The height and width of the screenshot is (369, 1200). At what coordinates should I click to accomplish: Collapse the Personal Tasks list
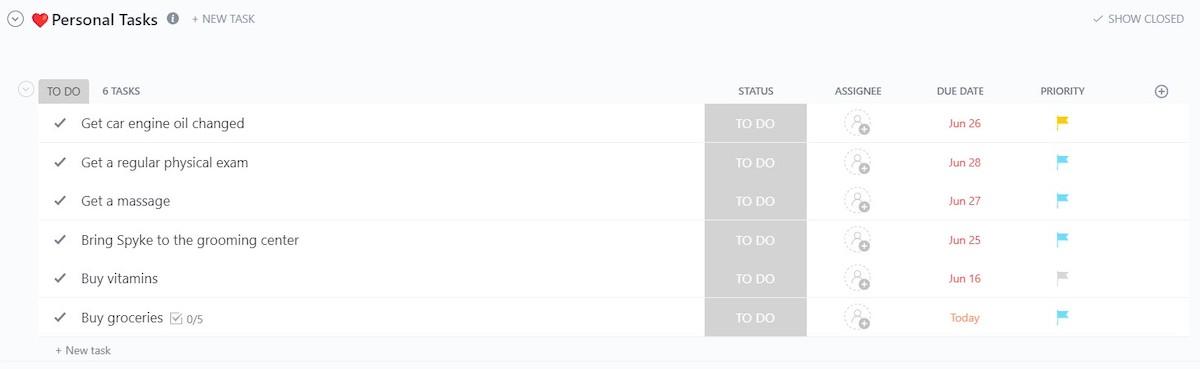(x=16, y=19)
